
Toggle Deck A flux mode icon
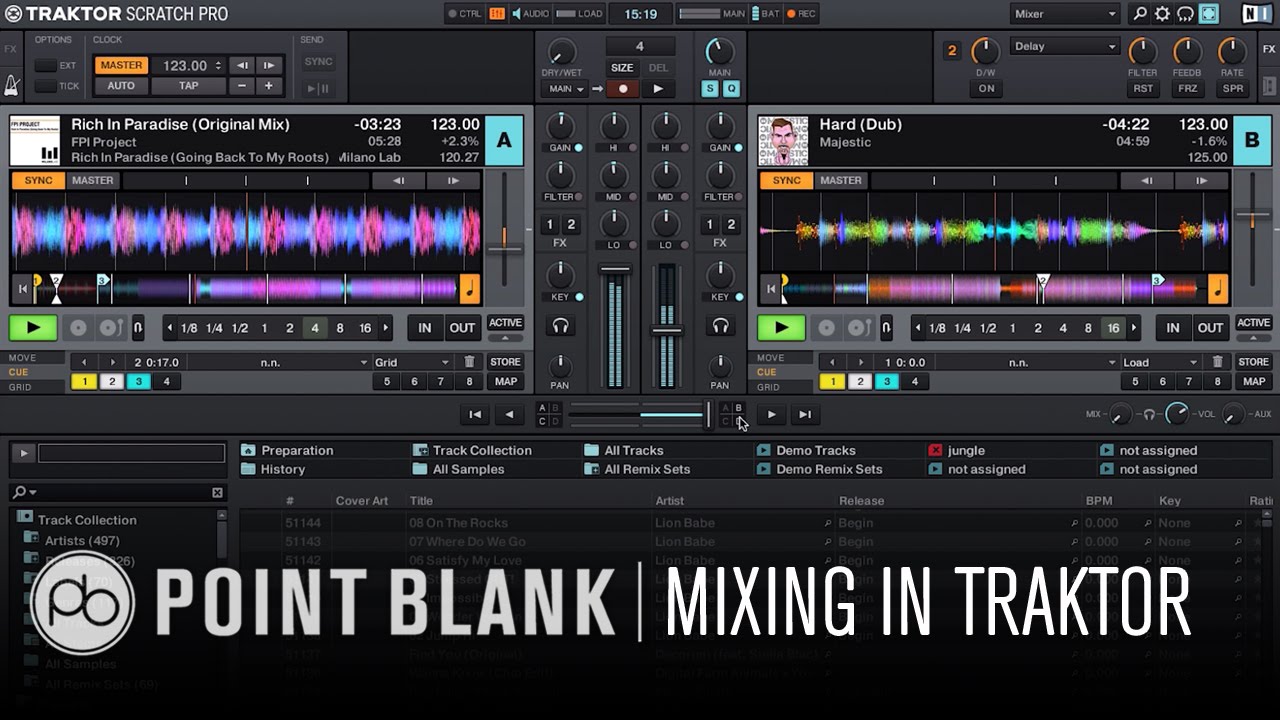click(138, 328)
